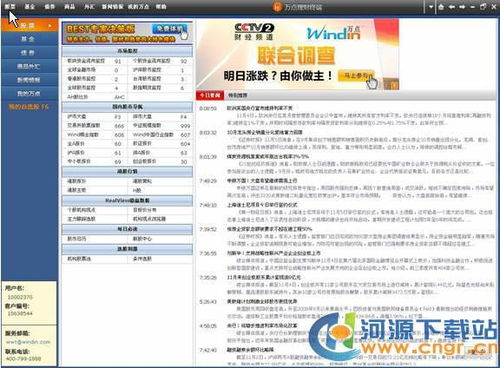Open the news headline timestamped 8:01:39
The image size is (500, 368).
point(268,156)
